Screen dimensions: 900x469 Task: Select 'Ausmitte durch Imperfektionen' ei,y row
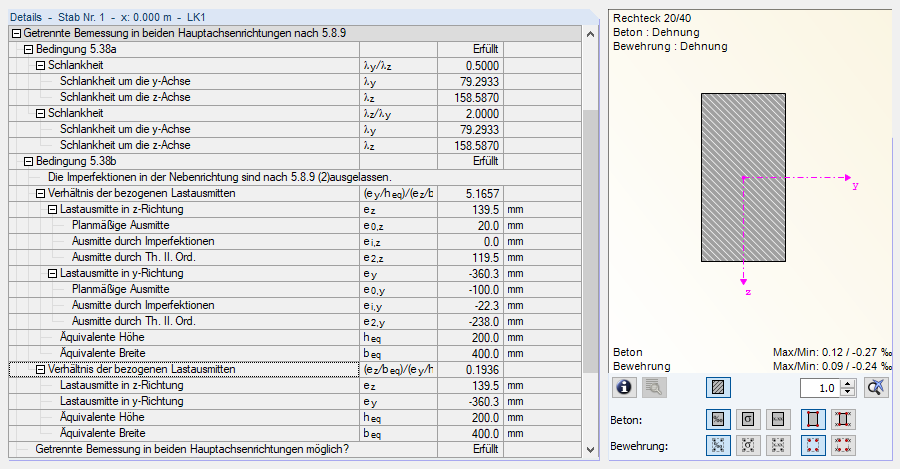[295, 305]
